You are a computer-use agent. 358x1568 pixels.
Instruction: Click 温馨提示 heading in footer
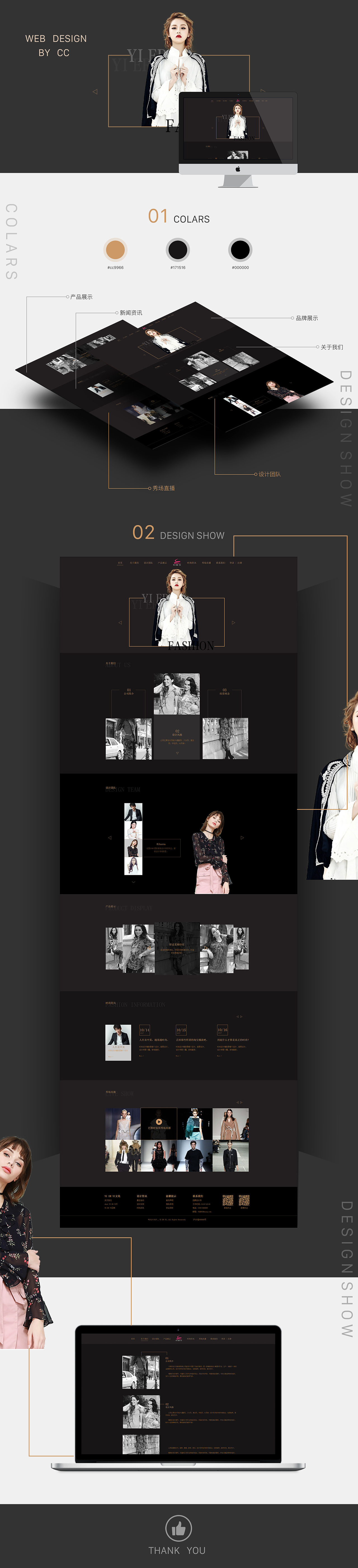[x=171, y=1196]
